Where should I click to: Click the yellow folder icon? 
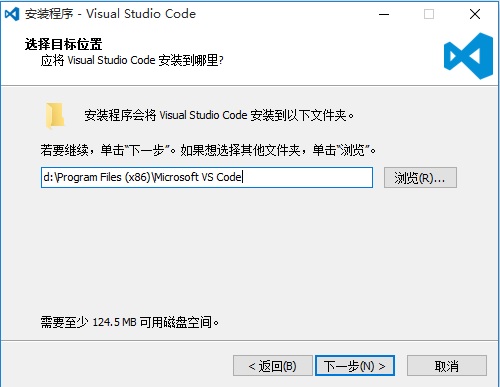click(55, 115)
